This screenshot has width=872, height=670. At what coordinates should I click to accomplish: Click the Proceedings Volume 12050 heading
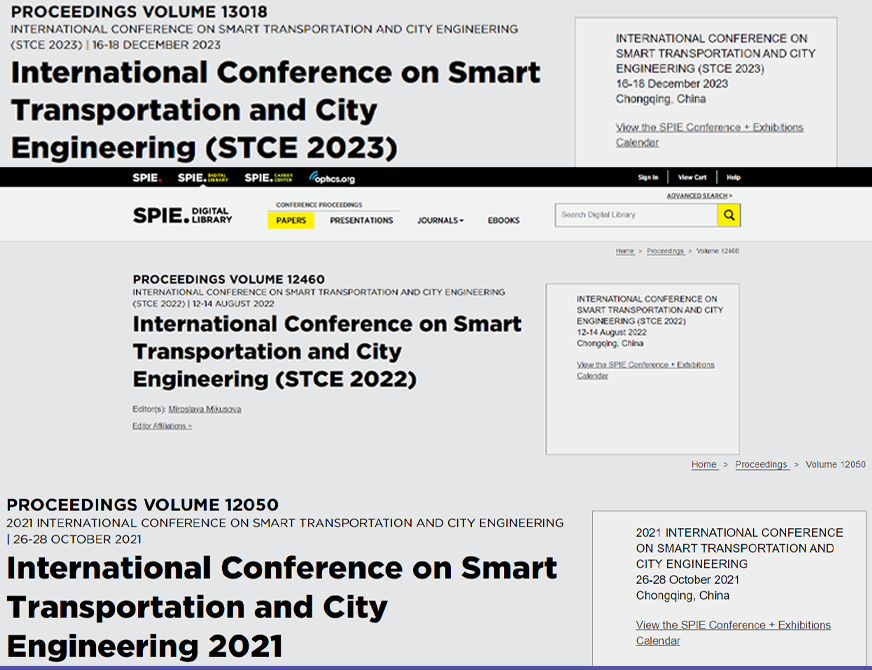coord(142,505)
